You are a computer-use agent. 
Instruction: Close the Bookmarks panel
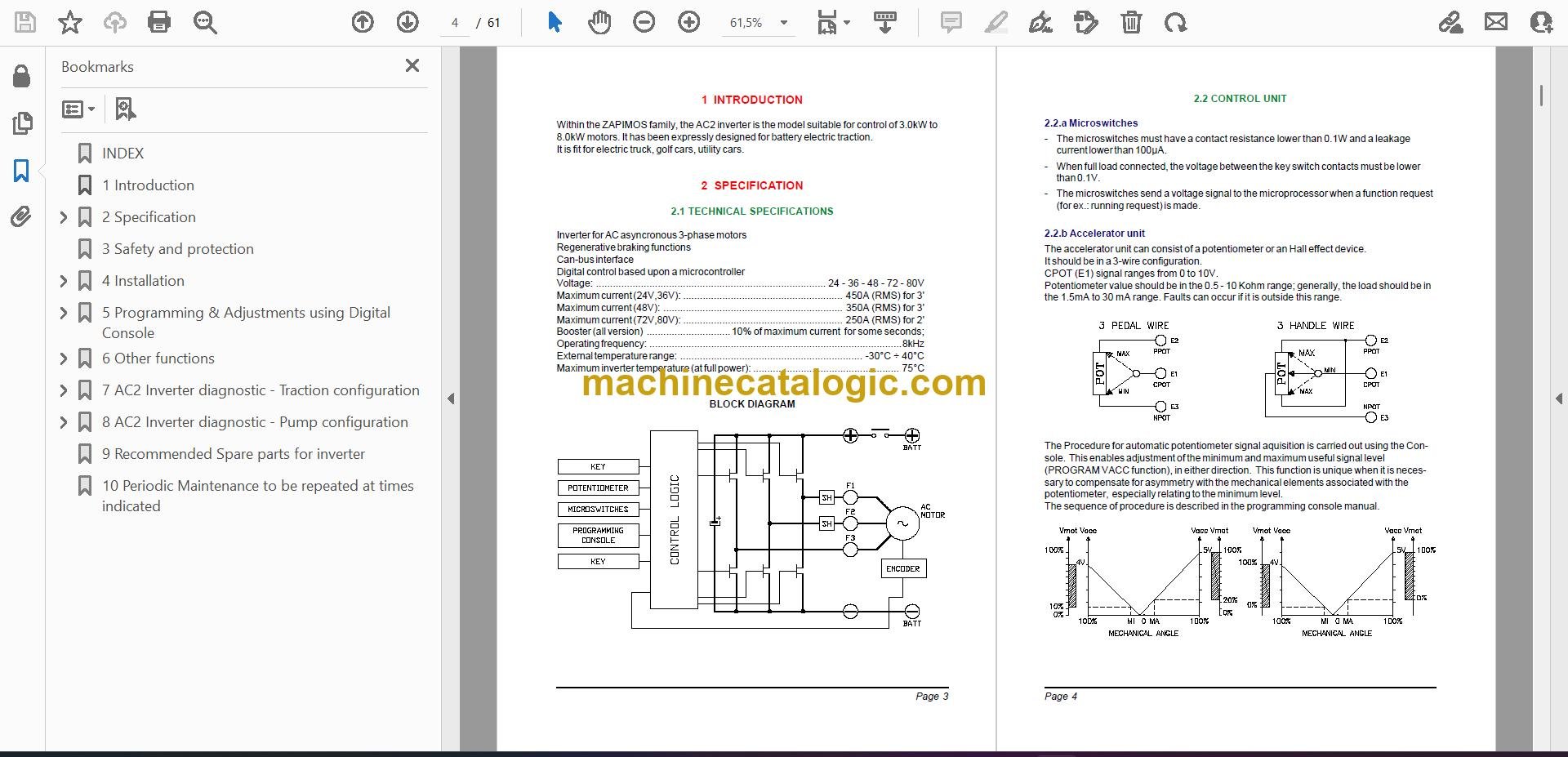click(x=412, y=65)
